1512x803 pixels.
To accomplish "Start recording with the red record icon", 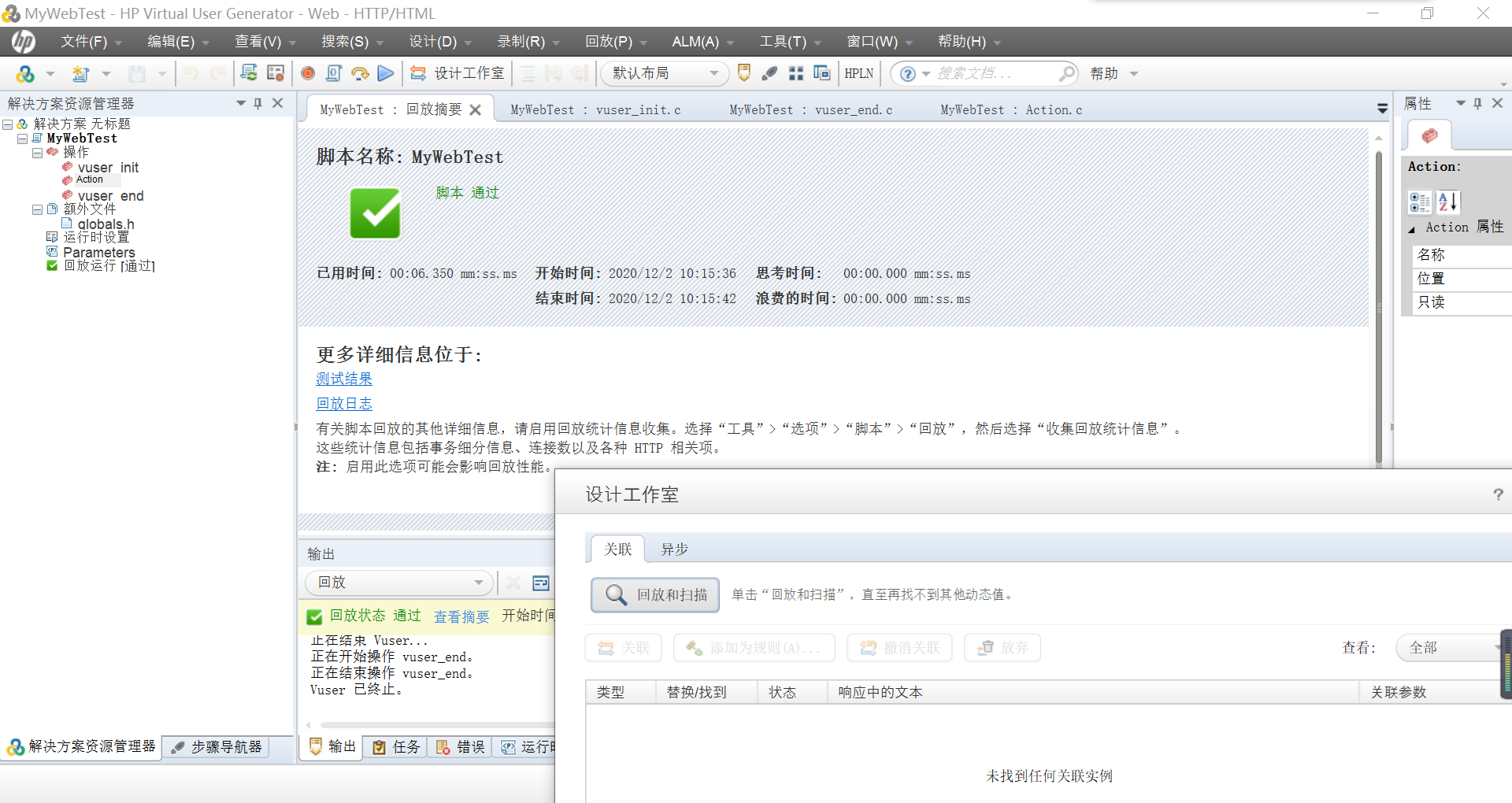I will click(308, 73).
